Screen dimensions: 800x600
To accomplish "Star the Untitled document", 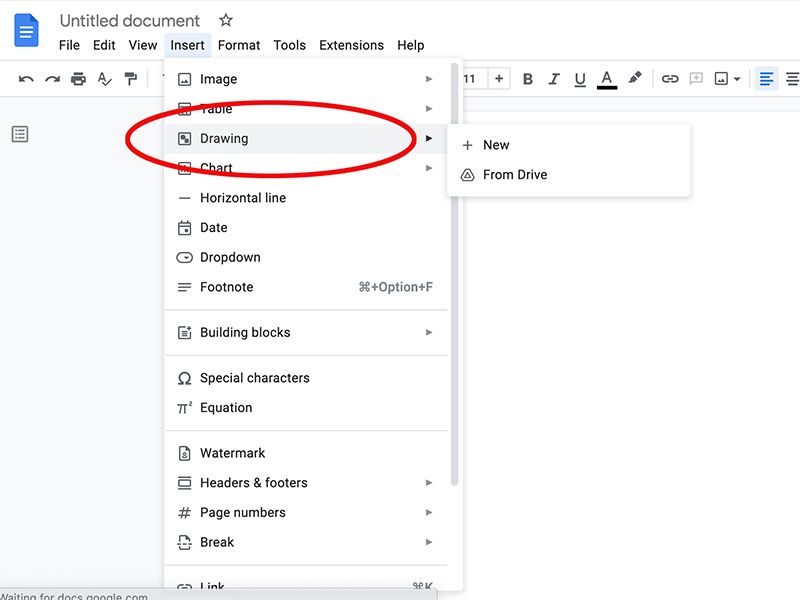I will (x=225, y=19).
